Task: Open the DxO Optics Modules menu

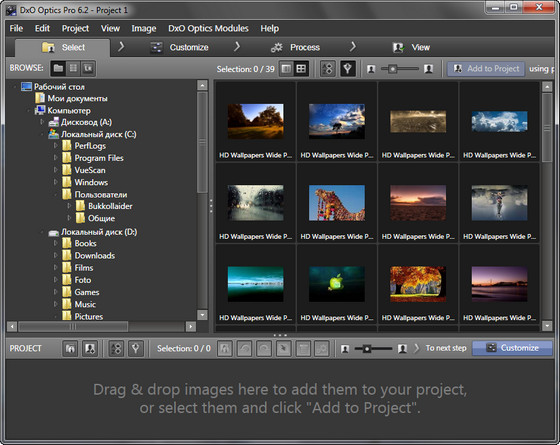Action: (x=208, y=28)
